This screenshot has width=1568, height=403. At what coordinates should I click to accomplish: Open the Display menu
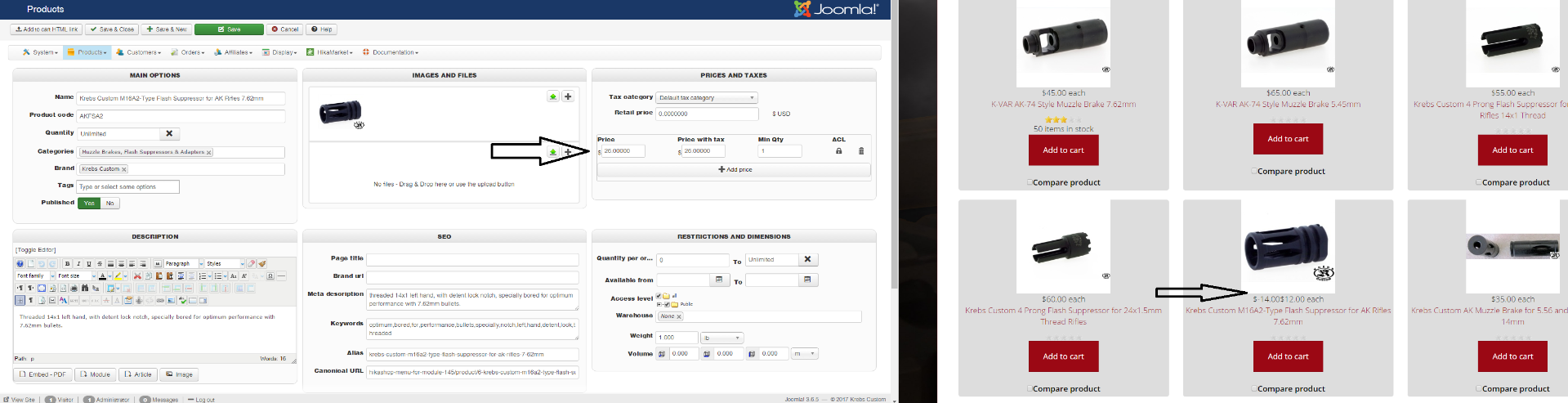point(279,52)
